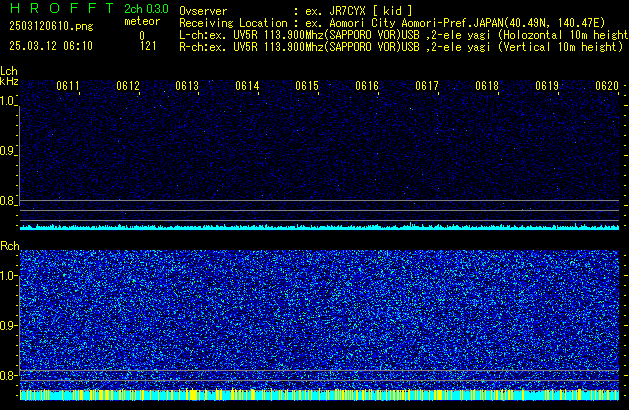Screen dimensions: 629x410
Task: Click the 0613 time marker
Action: [x=187, y=86]
